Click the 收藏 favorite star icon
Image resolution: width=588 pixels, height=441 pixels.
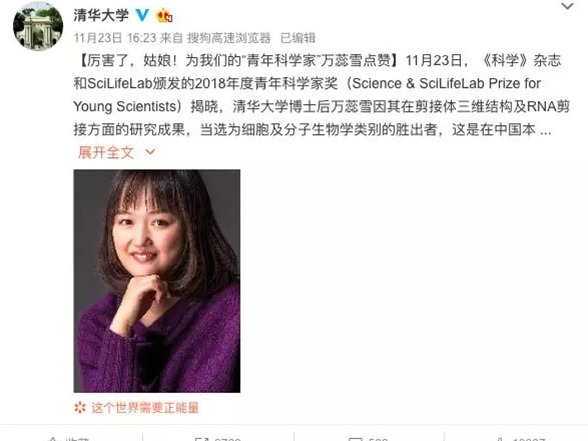53,439
